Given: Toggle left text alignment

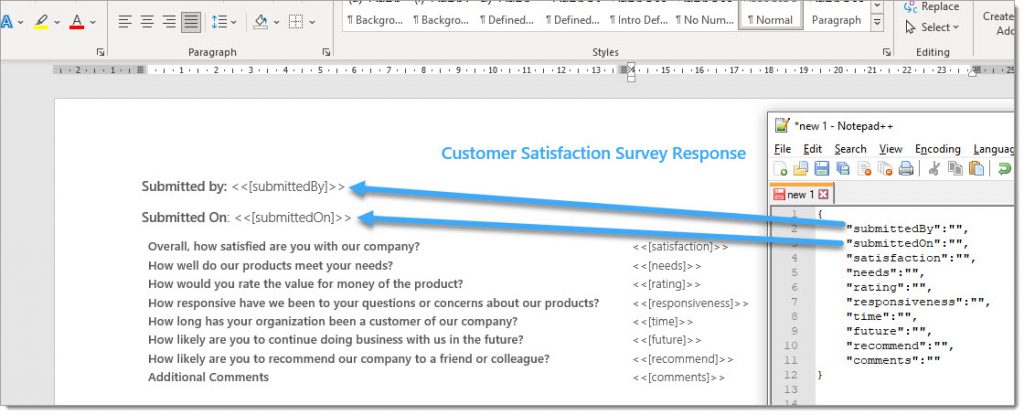Looking at the screenshot, I should pyautogui.click(x=125, y=21).
